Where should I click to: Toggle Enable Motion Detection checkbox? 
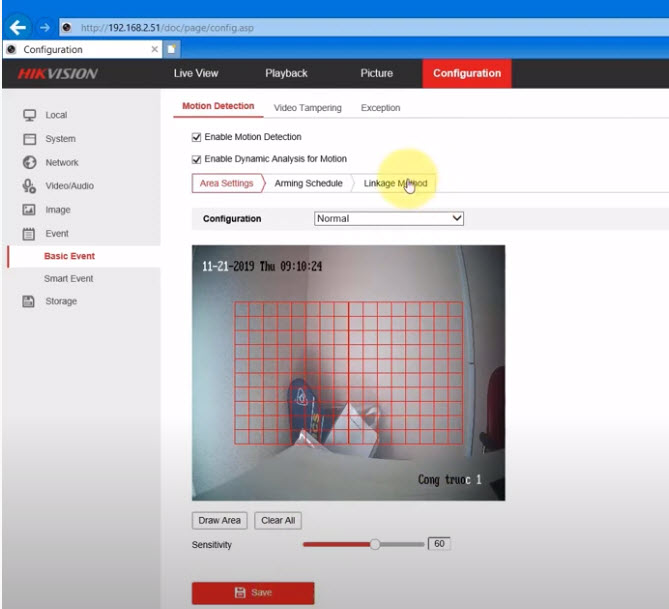(x=196, y=137)
